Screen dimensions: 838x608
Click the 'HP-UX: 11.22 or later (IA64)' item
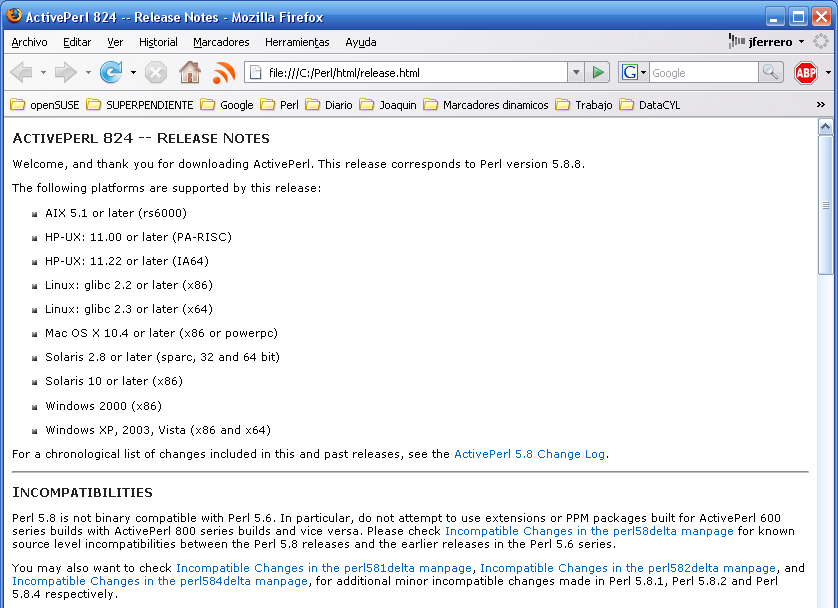point(127,261)
